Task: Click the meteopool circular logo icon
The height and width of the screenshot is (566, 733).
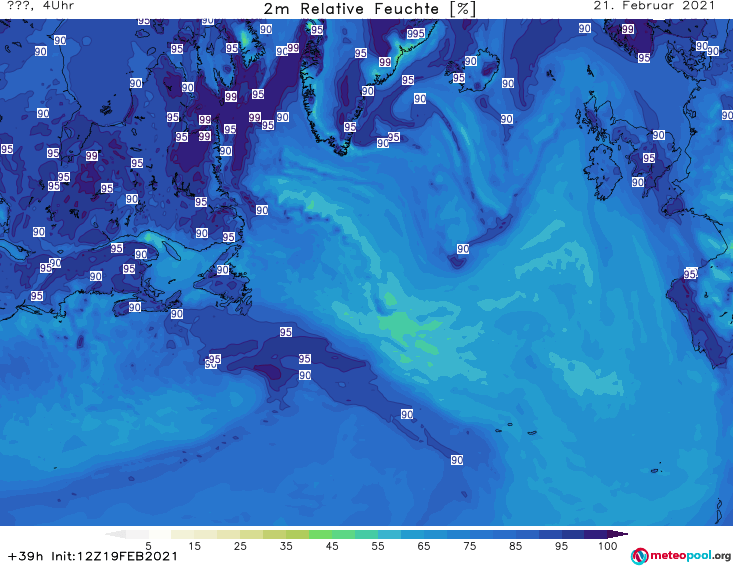Action: [x=639, y=556]
